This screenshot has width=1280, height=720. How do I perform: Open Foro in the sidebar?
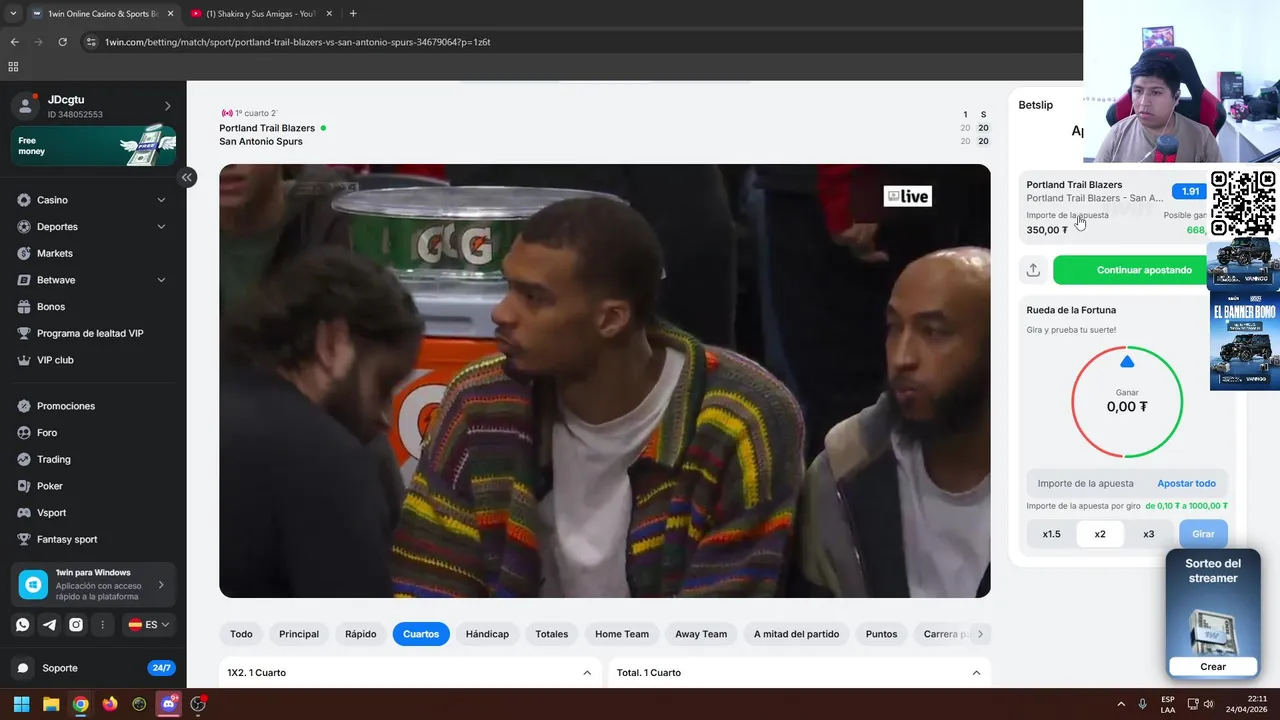47,433
